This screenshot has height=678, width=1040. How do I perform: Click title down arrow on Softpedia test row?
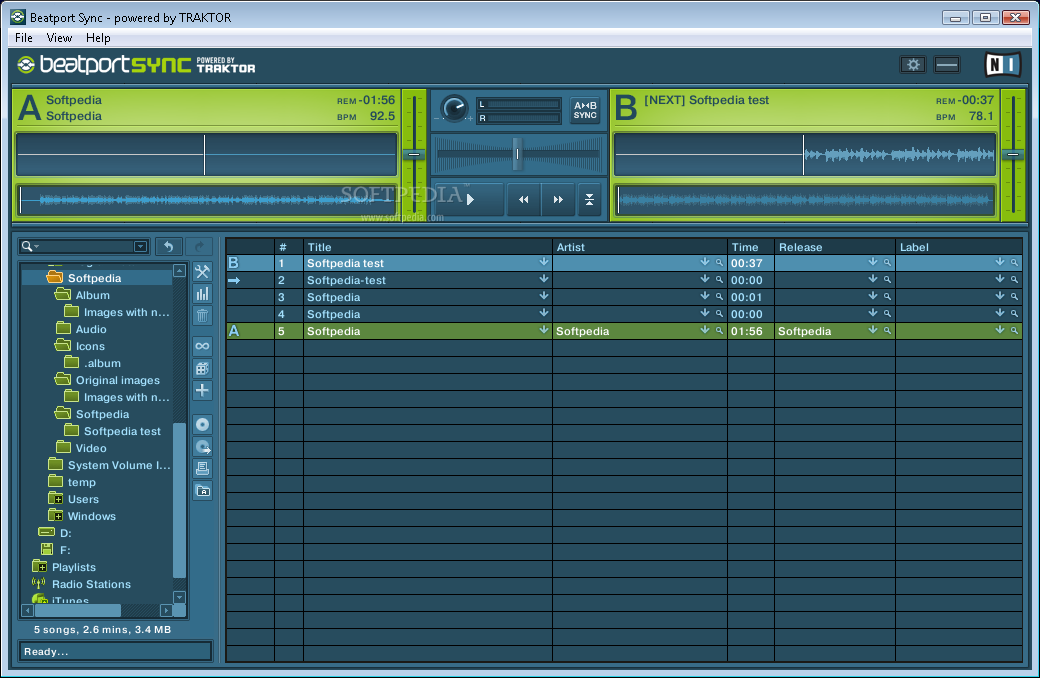coord(544,262)
